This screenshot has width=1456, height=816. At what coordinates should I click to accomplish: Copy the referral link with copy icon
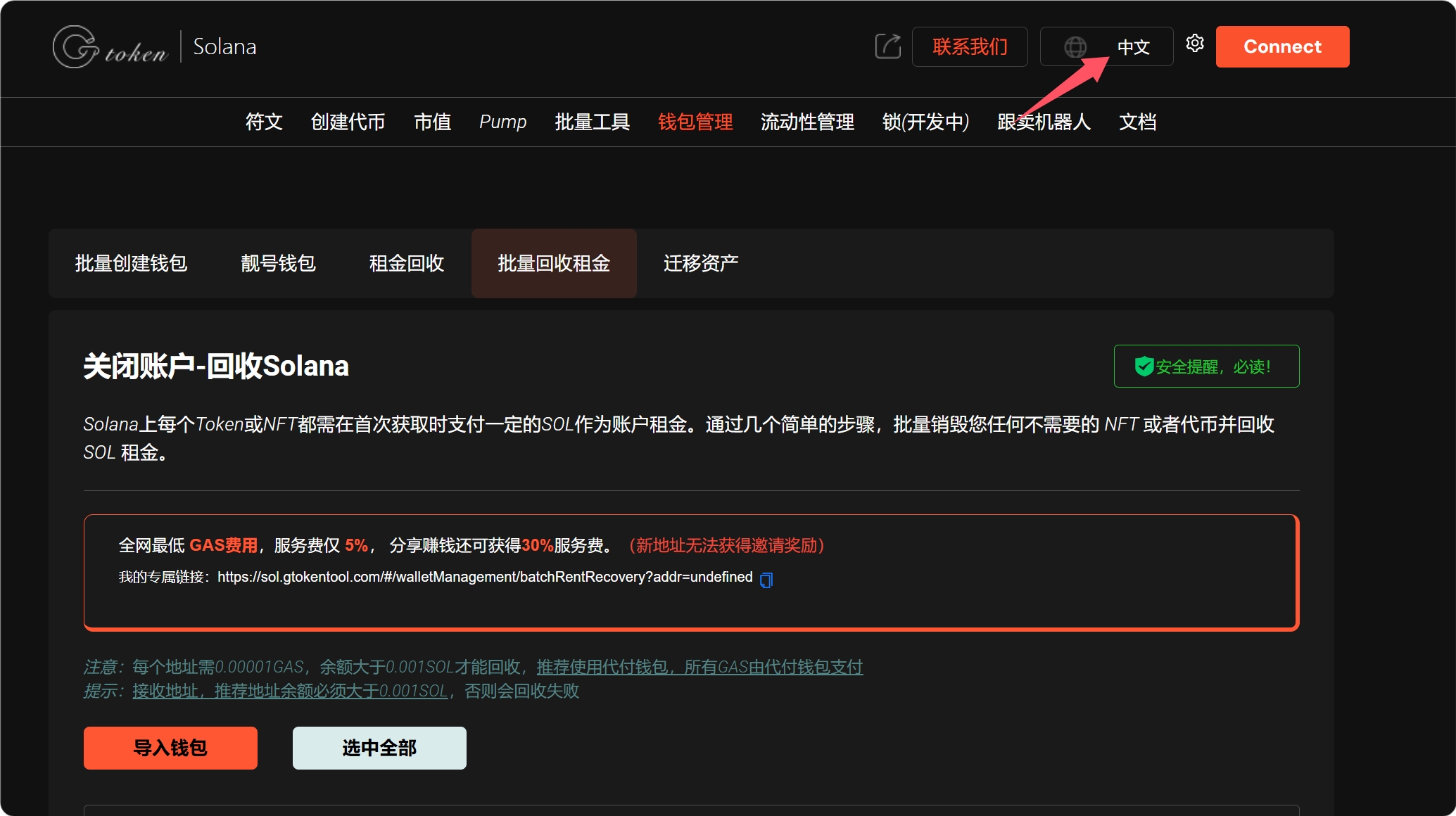(x=766, y=580)
